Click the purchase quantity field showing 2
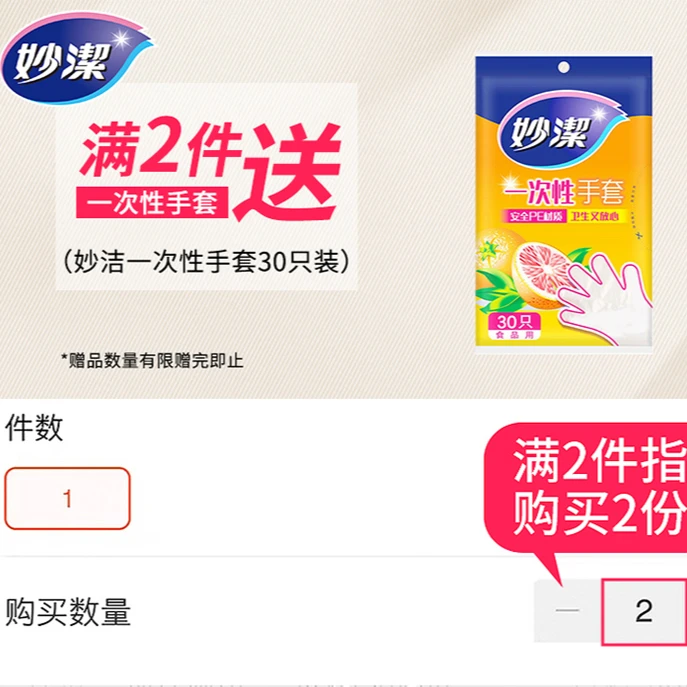 tap(644, 611)
